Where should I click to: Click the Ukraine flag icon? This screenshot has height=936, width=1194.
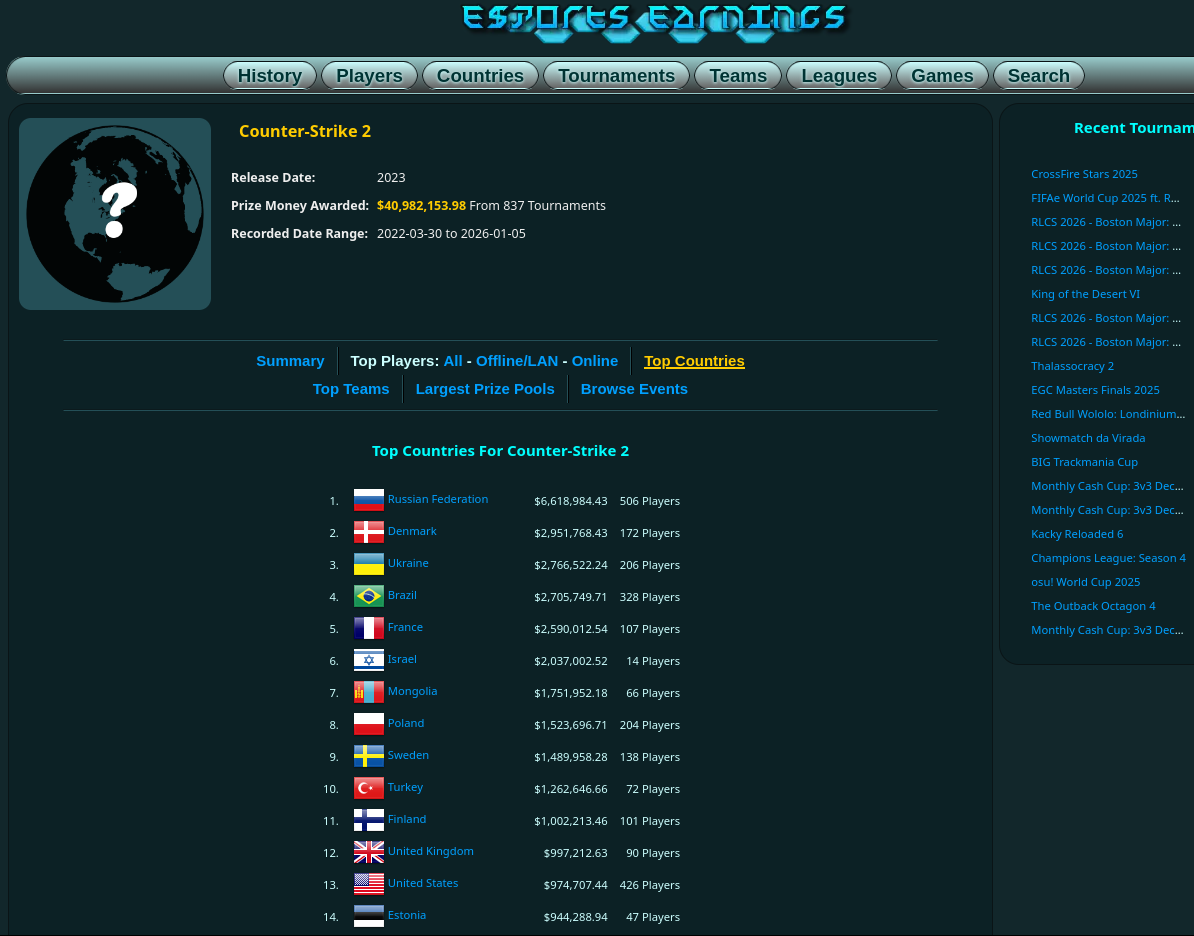369,564
